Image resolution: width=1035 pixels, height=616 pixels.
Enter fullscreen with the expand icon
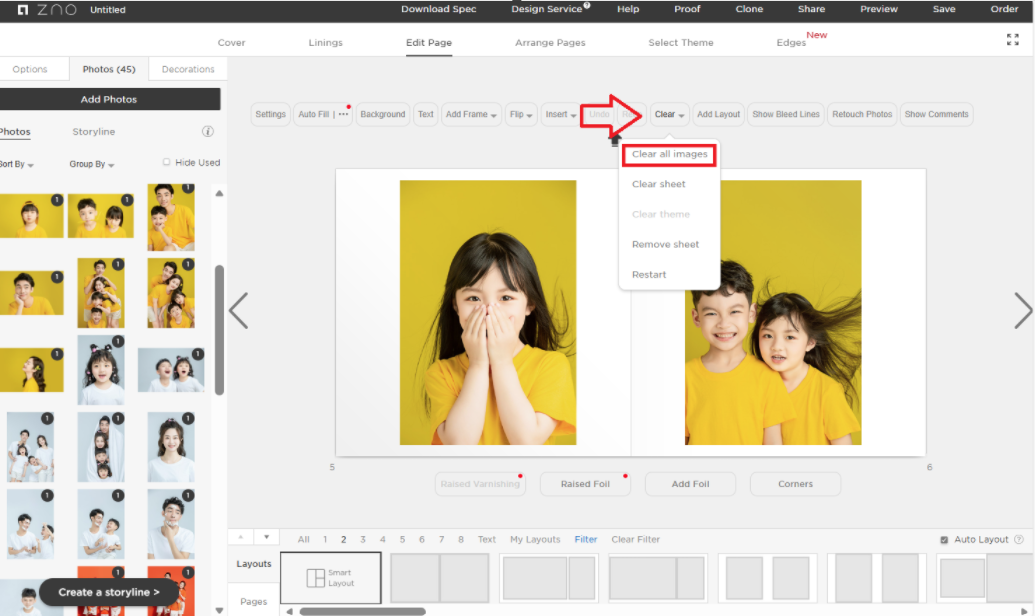(1013, 40)
